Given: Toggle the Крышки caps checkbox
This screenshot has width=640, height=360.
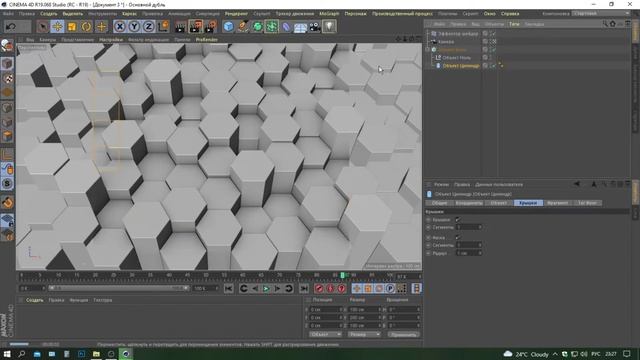Looking at the screenshot, I should (458, 220).
